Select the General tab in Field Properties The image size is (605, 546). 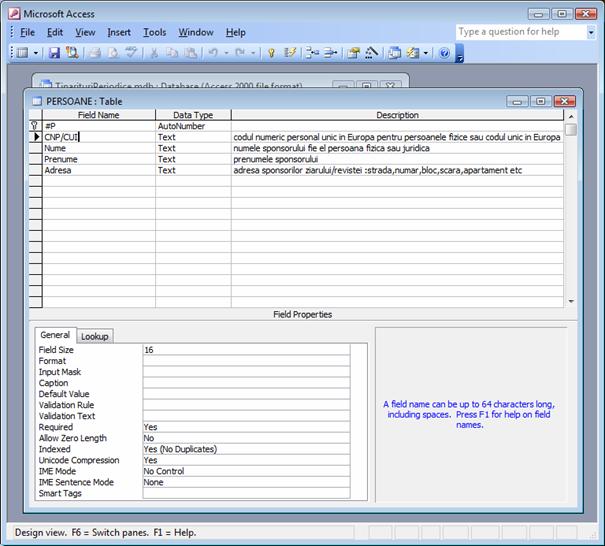pyautogui.click(x=55, y=336)
